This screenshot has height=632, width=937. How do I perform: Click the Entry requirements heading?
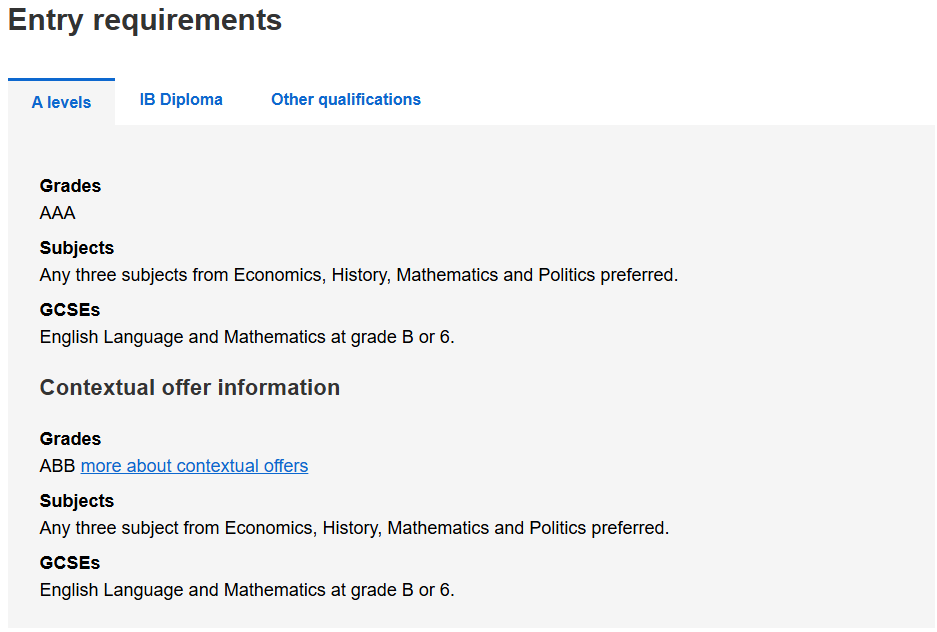[145, 20]
